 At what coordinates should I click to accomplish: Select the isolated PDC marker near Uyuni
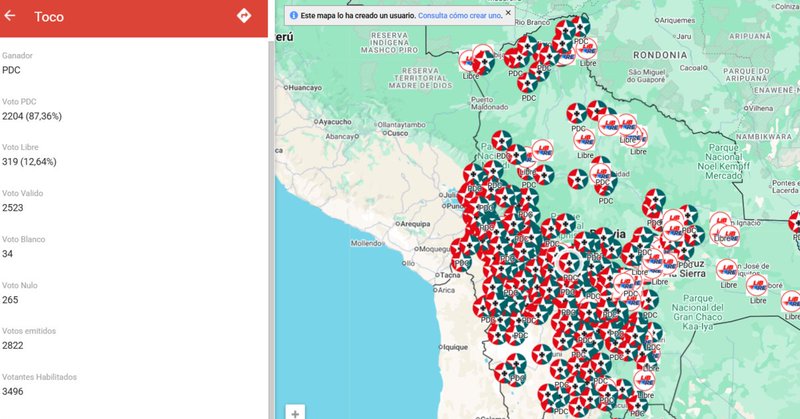[x=542, y=354]
